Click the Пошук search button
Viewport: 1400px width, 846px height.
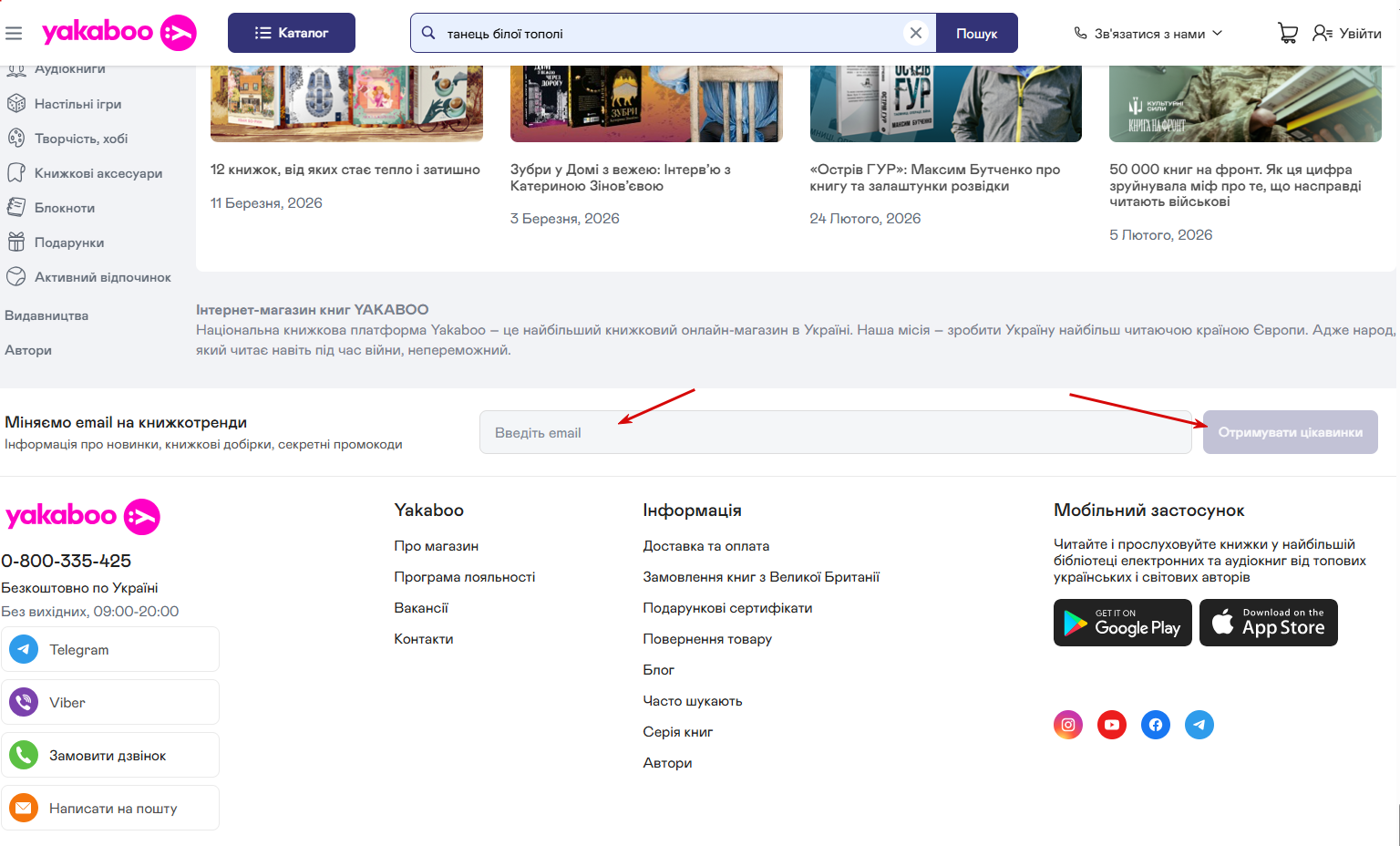(x=976, y=33)
